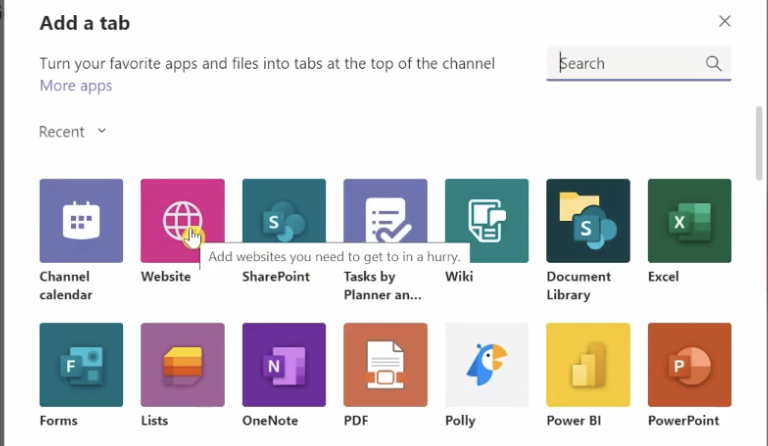
Task: Add an Excel tab
Action: tap(690, 221)
